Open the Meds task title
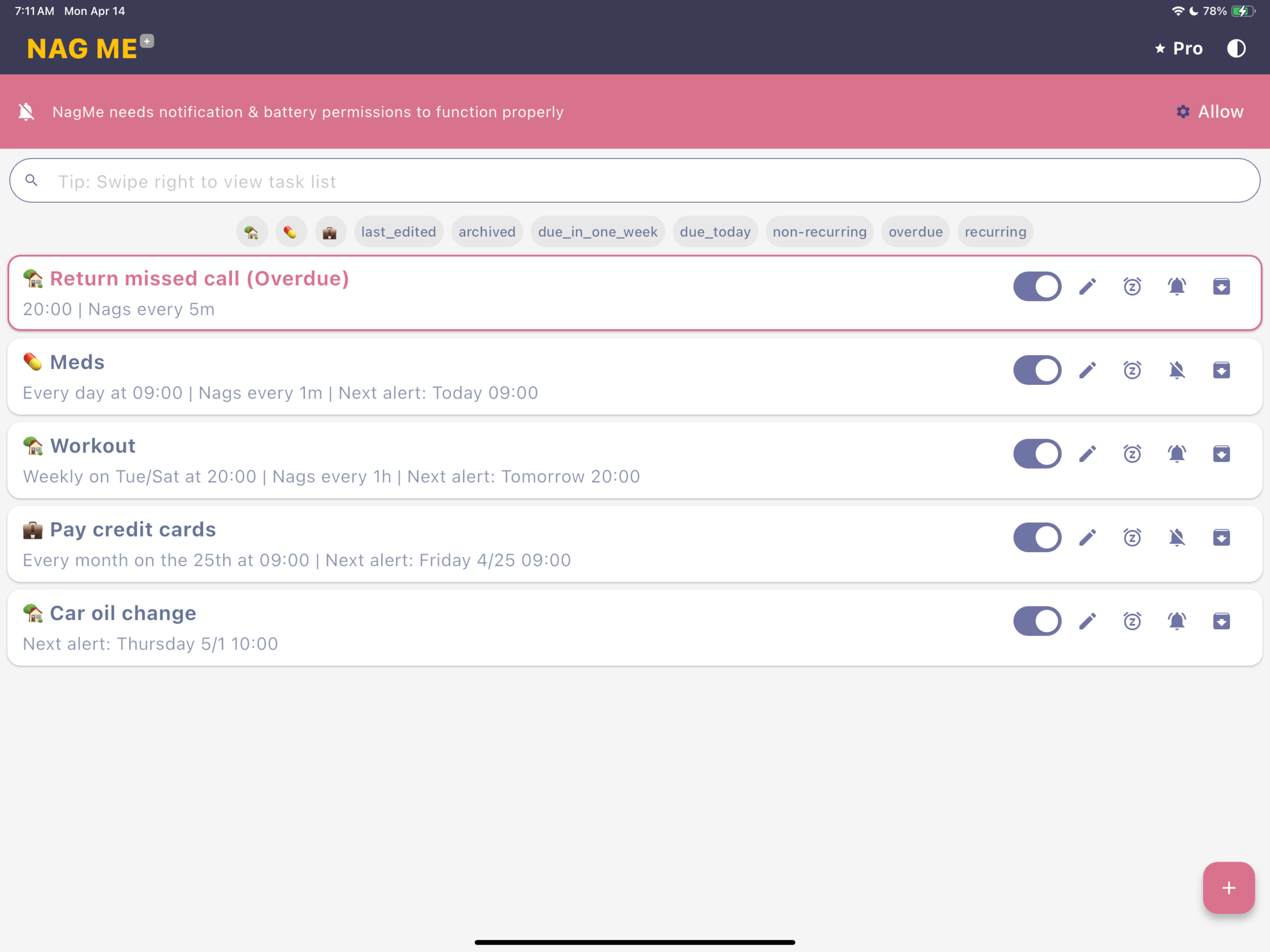The image size is (1270, 952). pos(77,362)
